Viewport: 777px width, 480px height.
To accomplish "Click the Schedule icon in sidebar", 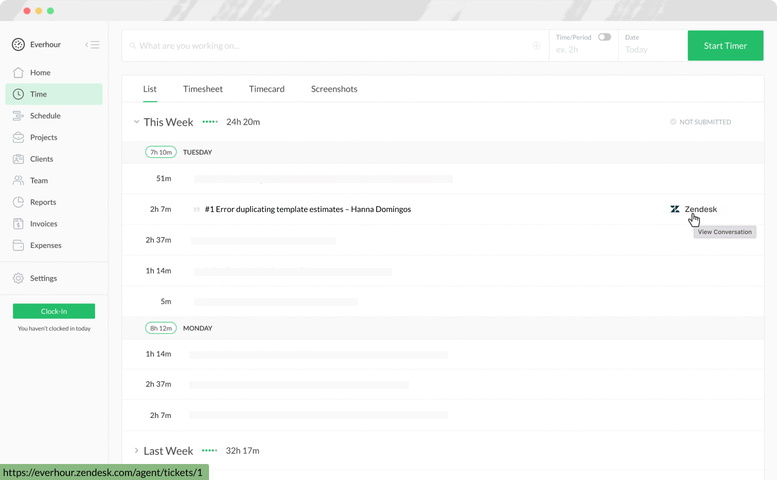I will 18,116.
